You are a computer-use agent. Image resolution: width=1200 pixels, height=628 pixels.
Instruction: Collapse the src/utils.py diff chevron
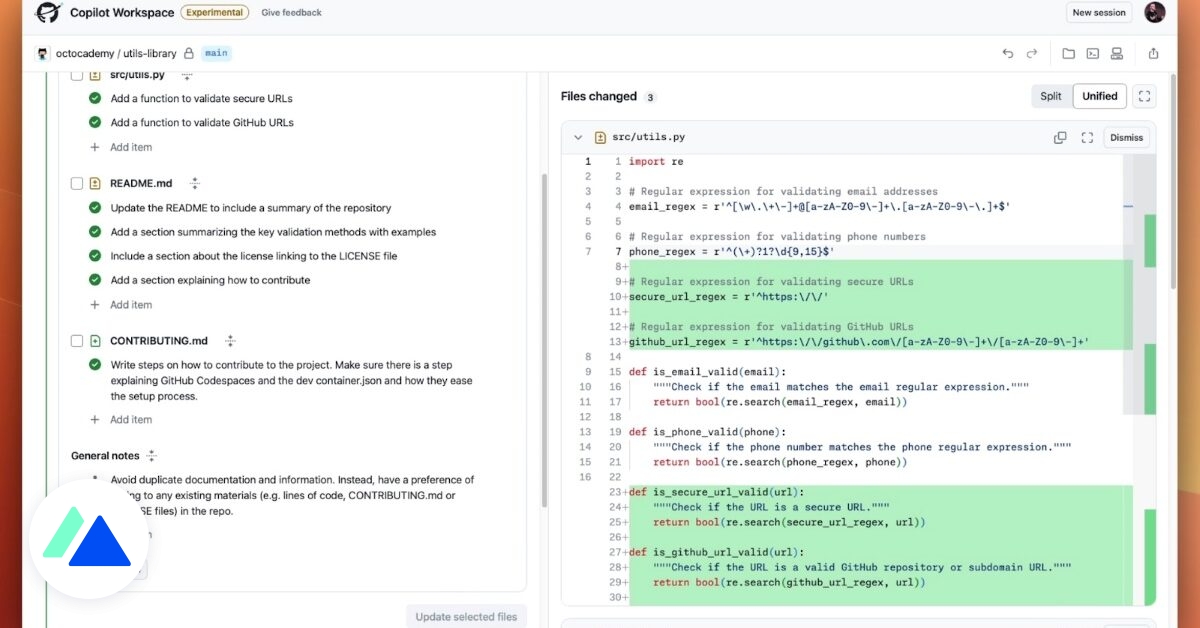578,137
